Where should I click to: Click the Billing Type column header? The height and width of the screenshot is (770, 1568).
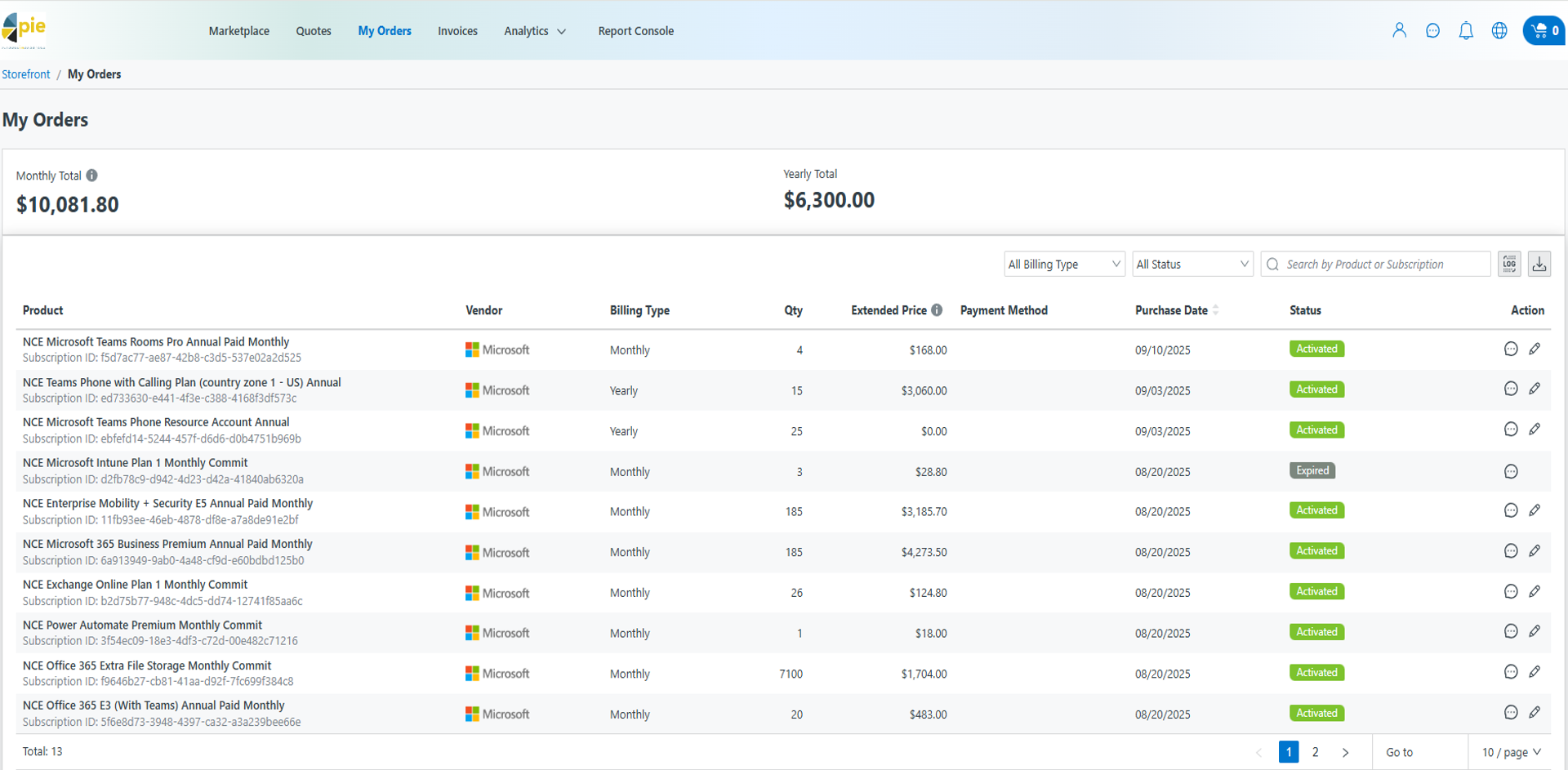tap(639, 310)
